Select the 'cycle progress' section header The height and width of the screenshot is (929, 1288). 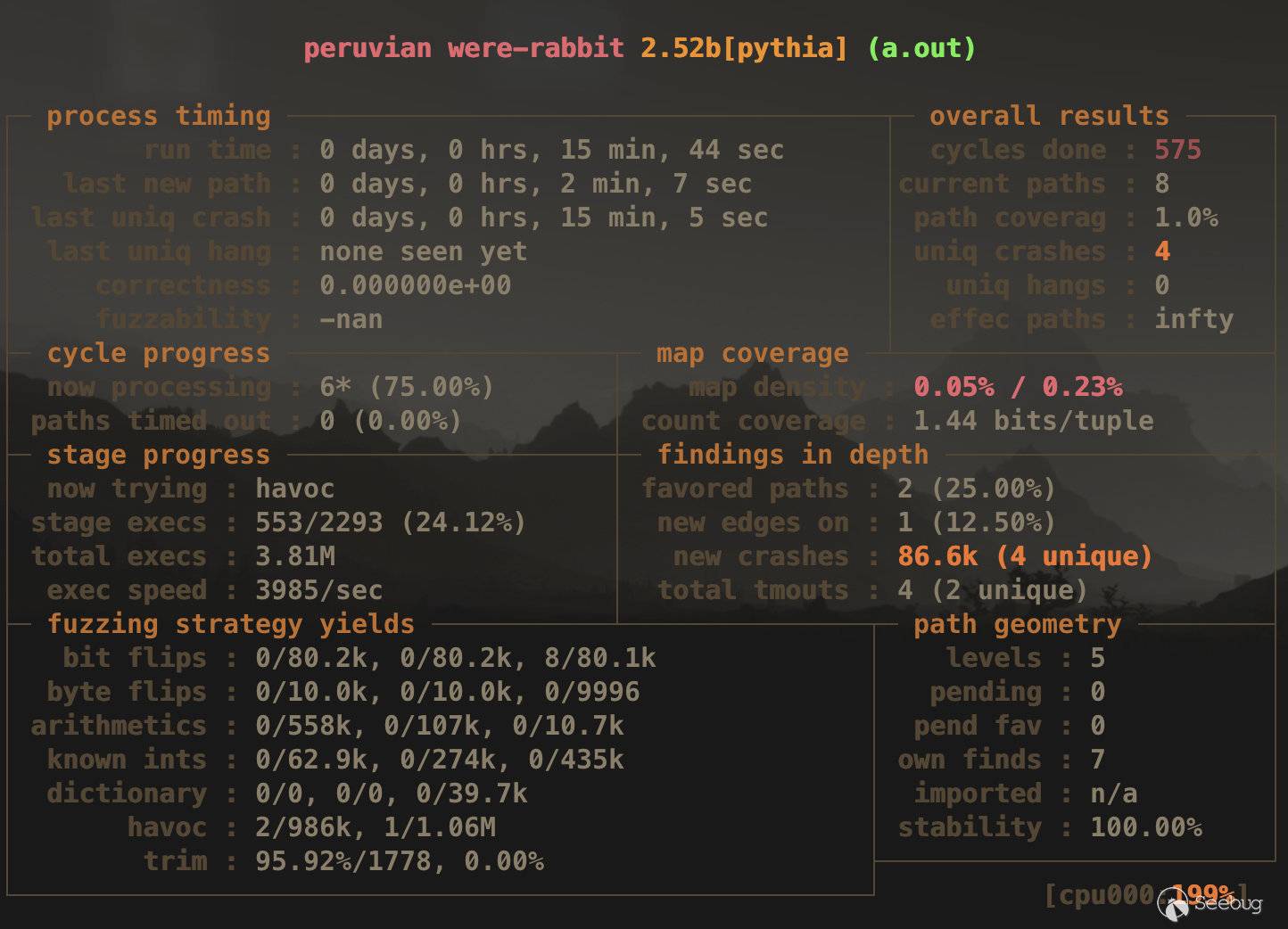[158, 353]
